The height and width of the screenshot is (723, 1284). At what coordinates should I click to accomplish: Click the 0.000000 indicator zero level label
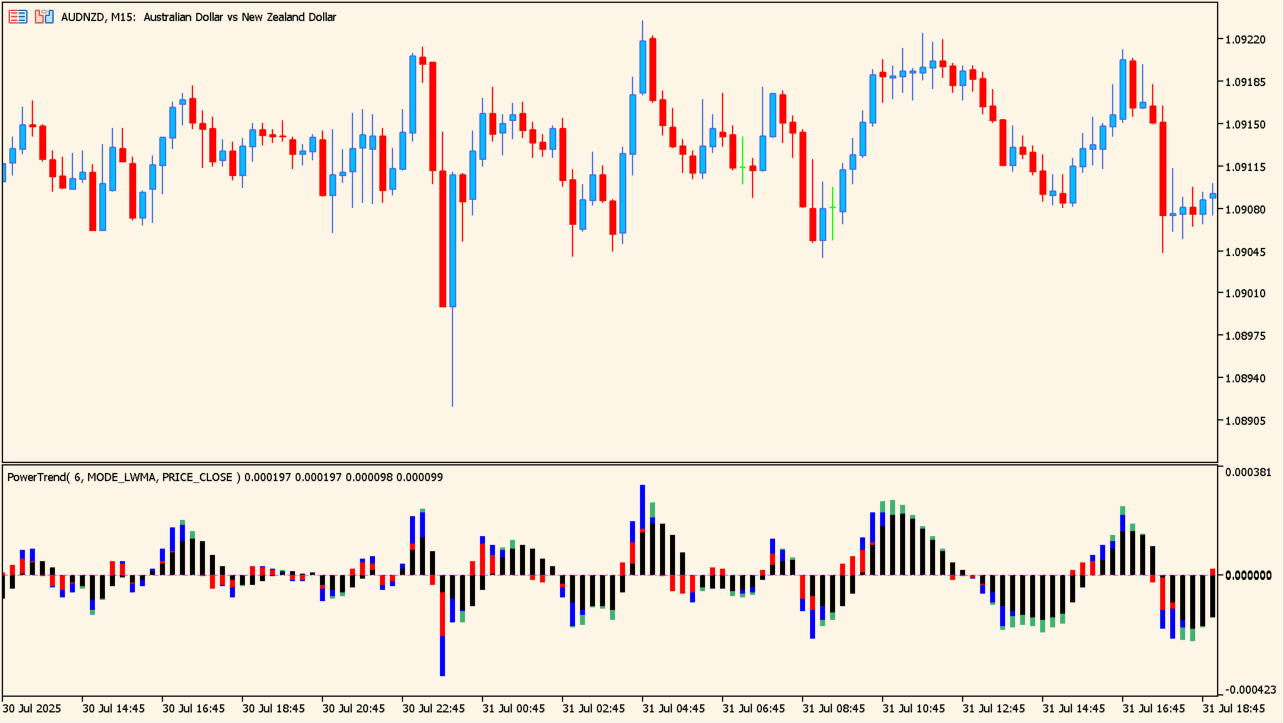click(x=1247, y=575)
